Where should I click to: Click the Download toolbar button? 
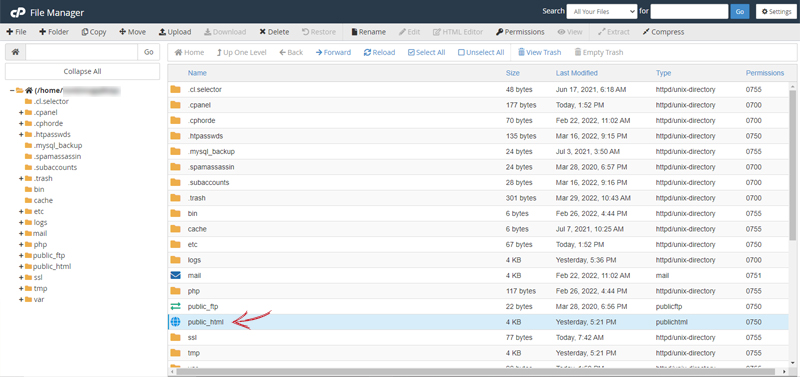225,32
